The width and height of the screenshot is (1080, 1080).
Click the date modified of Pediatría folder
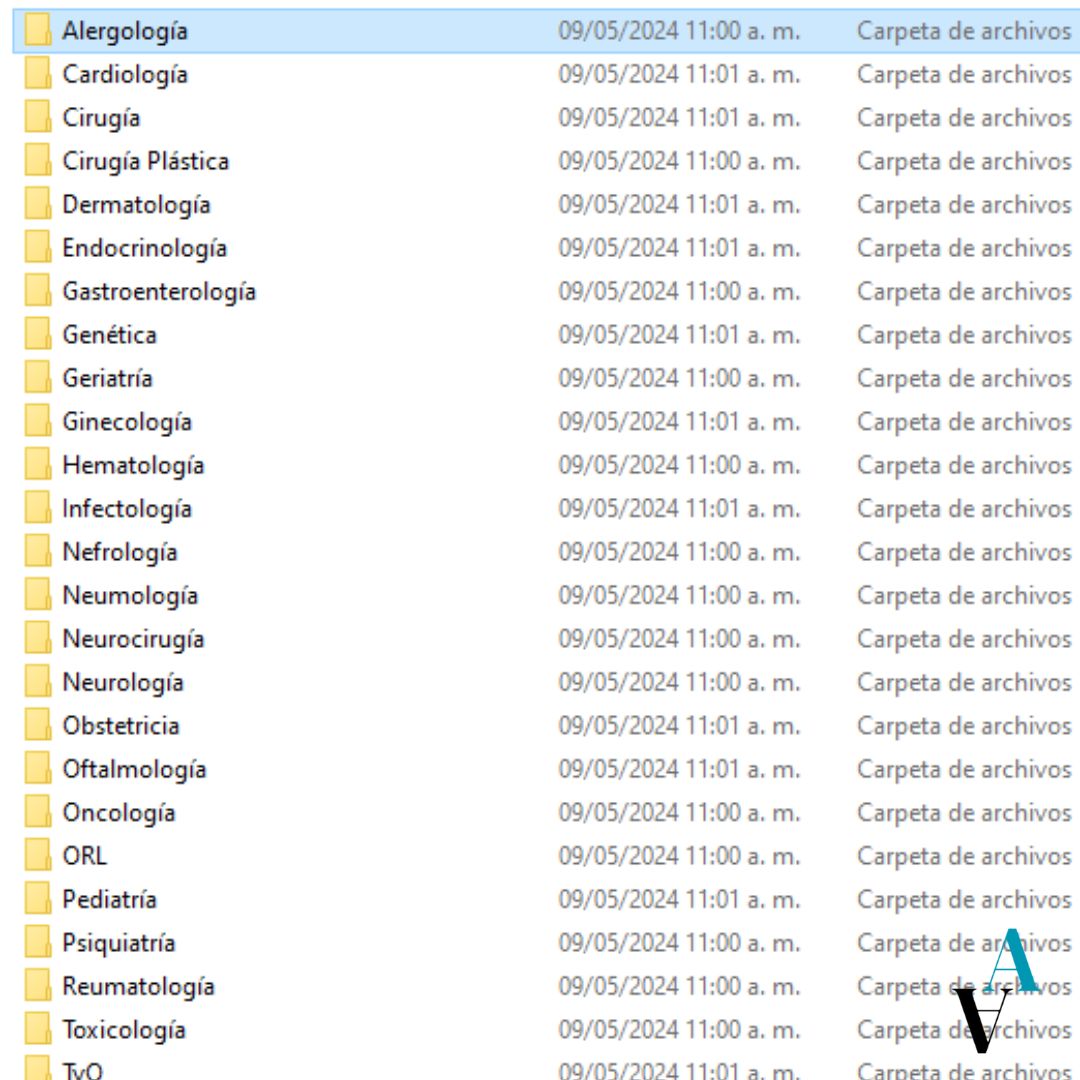point(678,900)
